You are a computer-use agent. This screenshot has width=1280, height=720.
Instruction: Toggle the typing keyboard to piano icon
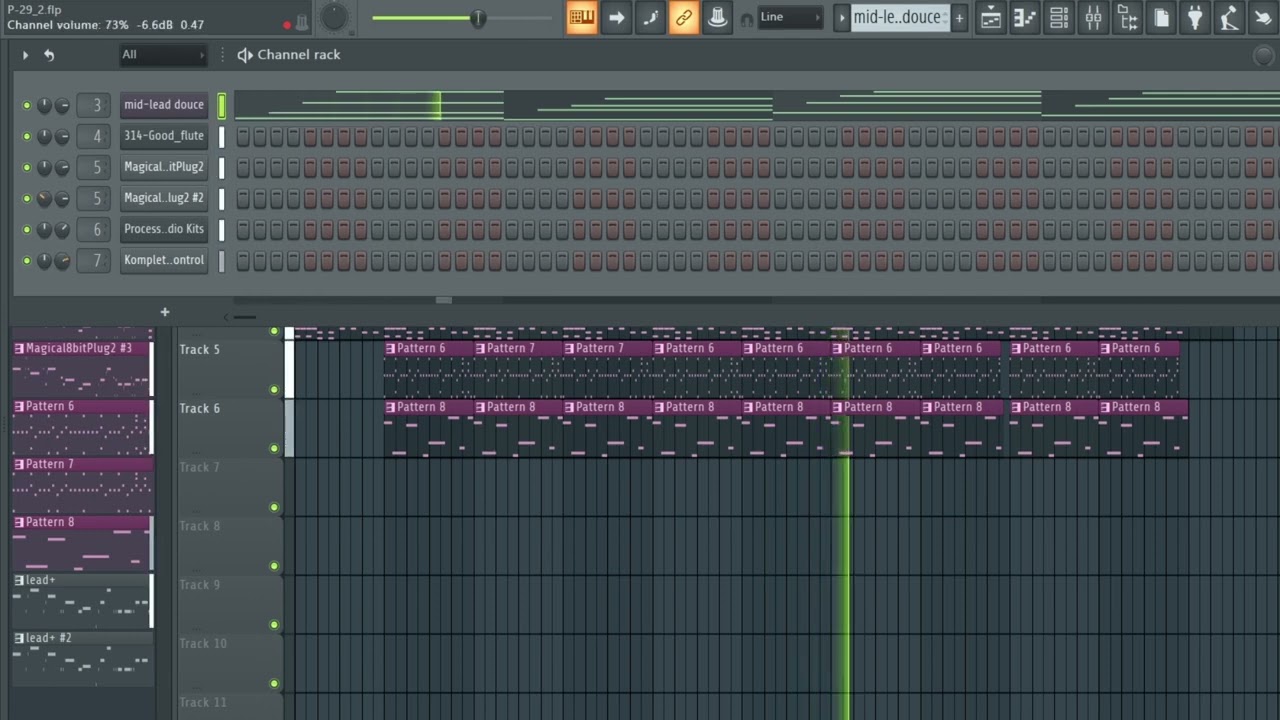tap(581, 17)
